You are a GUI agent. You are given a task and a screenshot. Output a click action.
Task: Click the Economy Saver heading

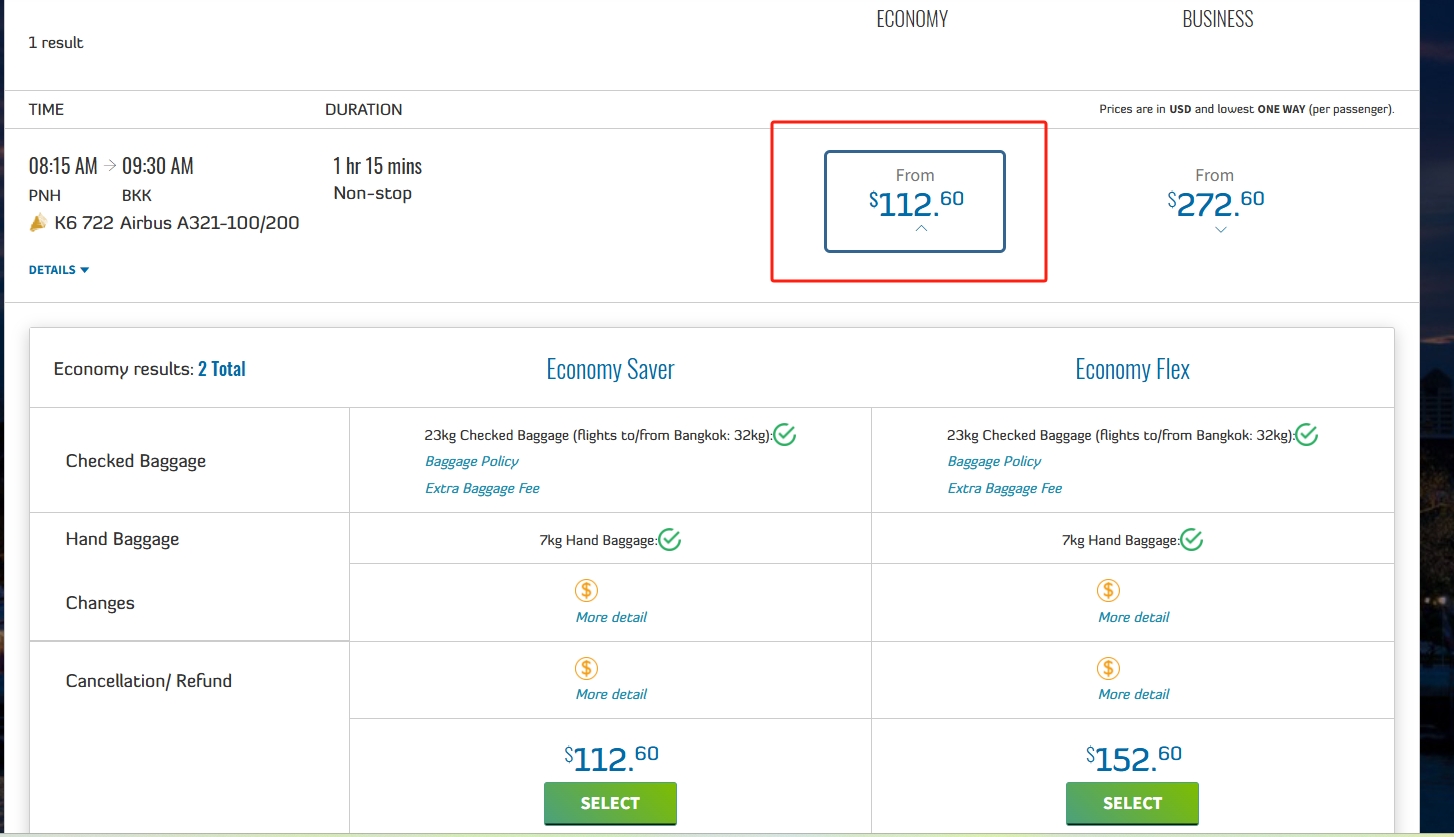point(610,369)
